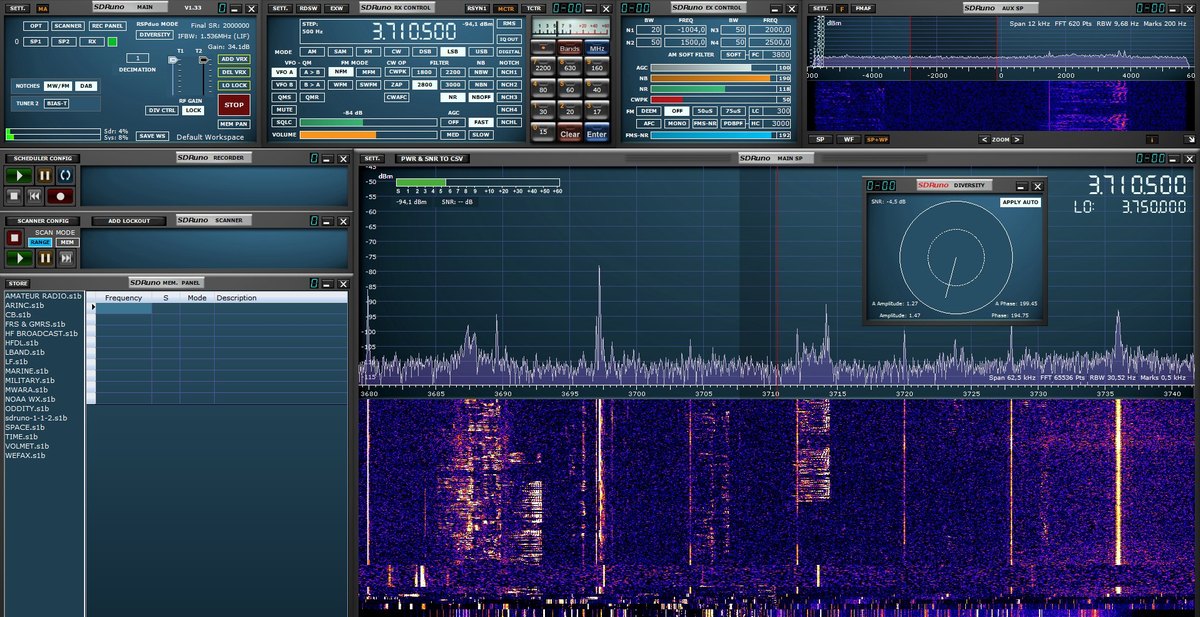Screen dimensions: 1200x617
Task: Pause the scan in the Scanner panel
Action: pos(45,258)
